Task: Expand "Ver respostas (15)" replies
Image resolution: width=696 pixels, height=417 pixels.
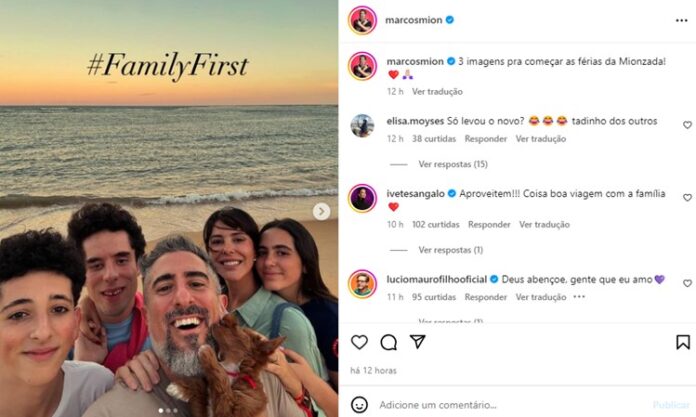Action: coord(453,164)
